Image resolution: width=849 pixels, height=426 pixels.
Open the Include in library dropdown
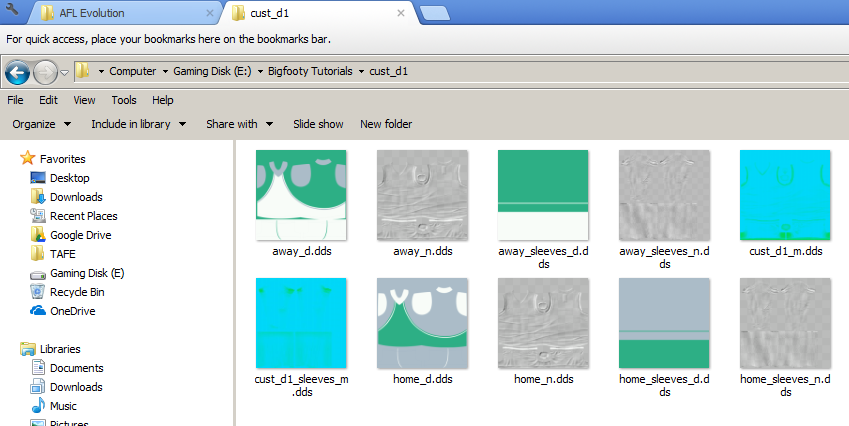138,124
